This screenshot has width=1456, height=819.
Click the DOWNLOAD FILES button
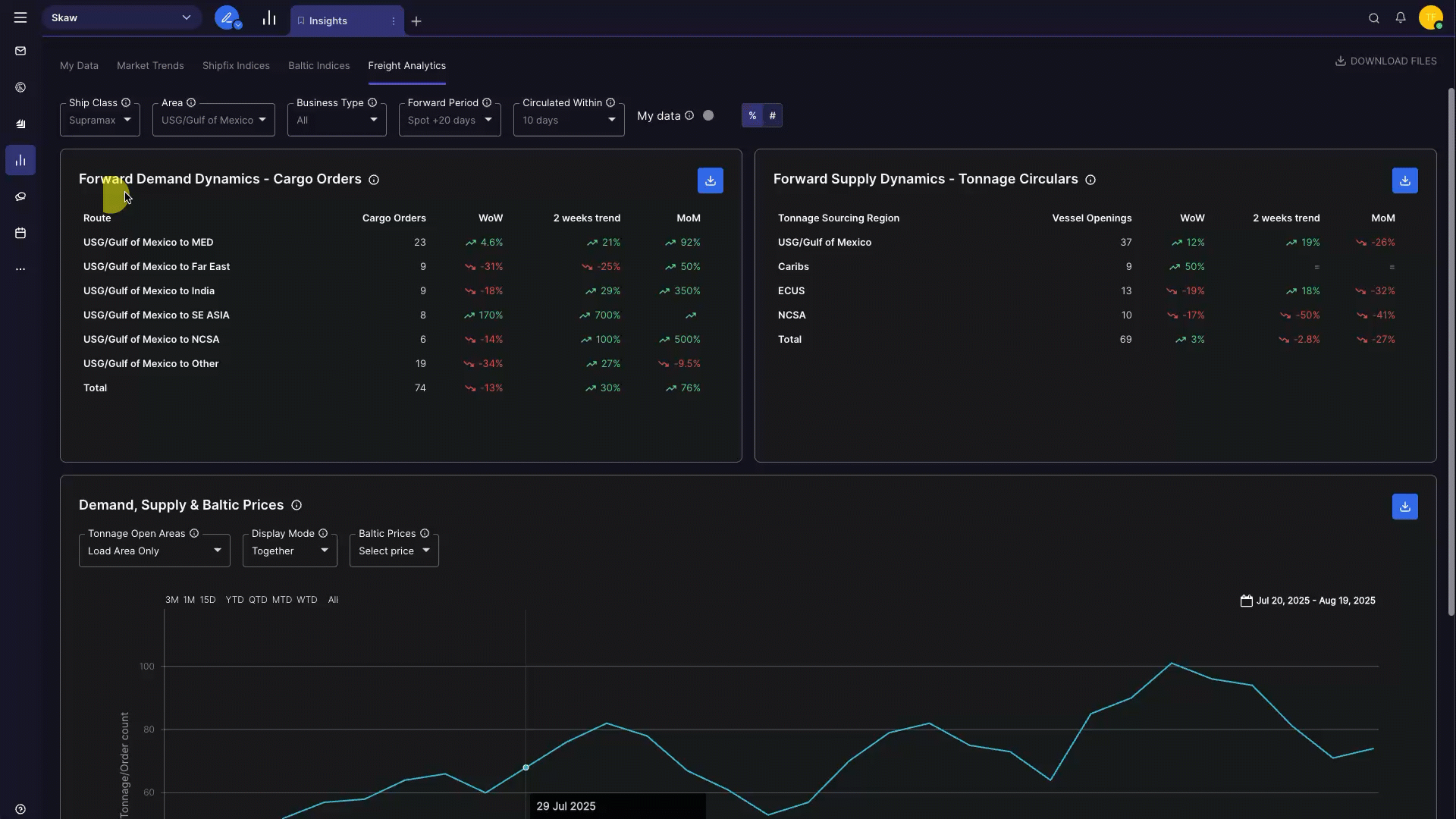pos(1386,61)
